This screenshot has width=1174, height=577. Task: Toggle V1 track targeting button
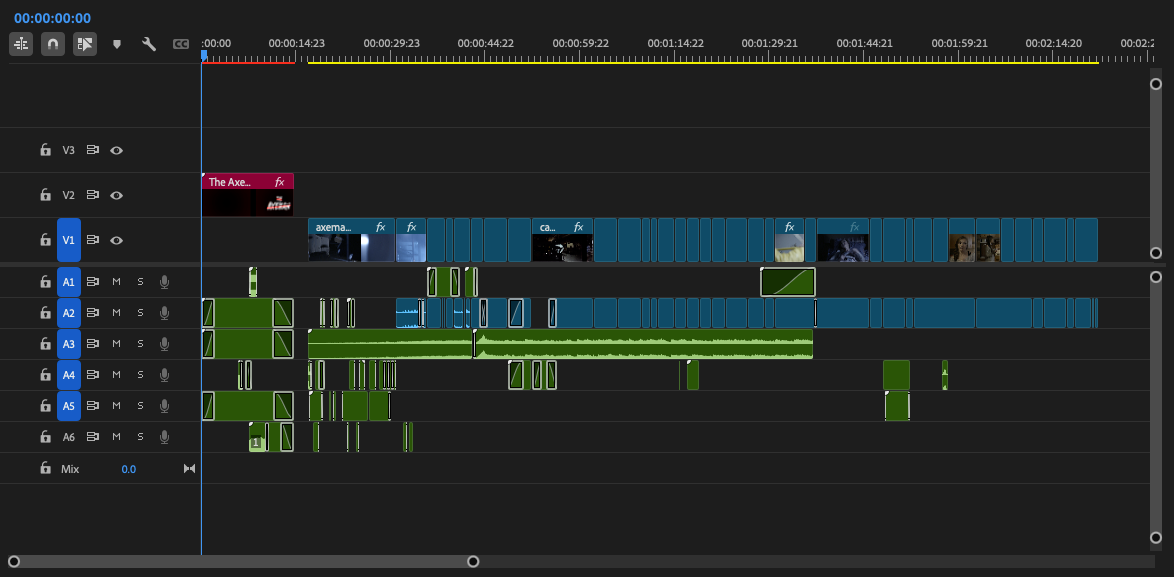coord(69,240)
